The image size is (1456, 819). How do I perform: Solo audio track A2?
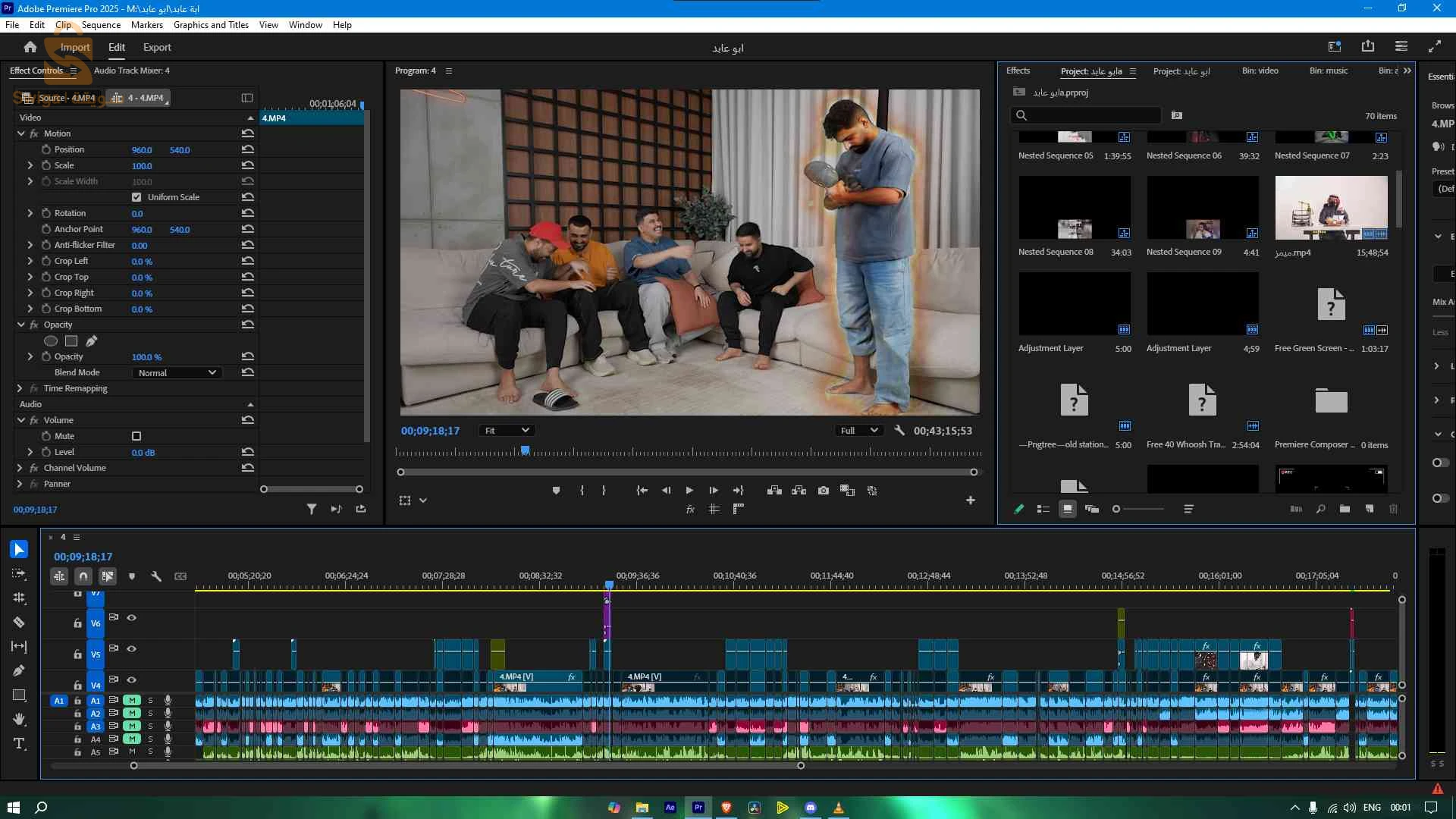(150, 714)
